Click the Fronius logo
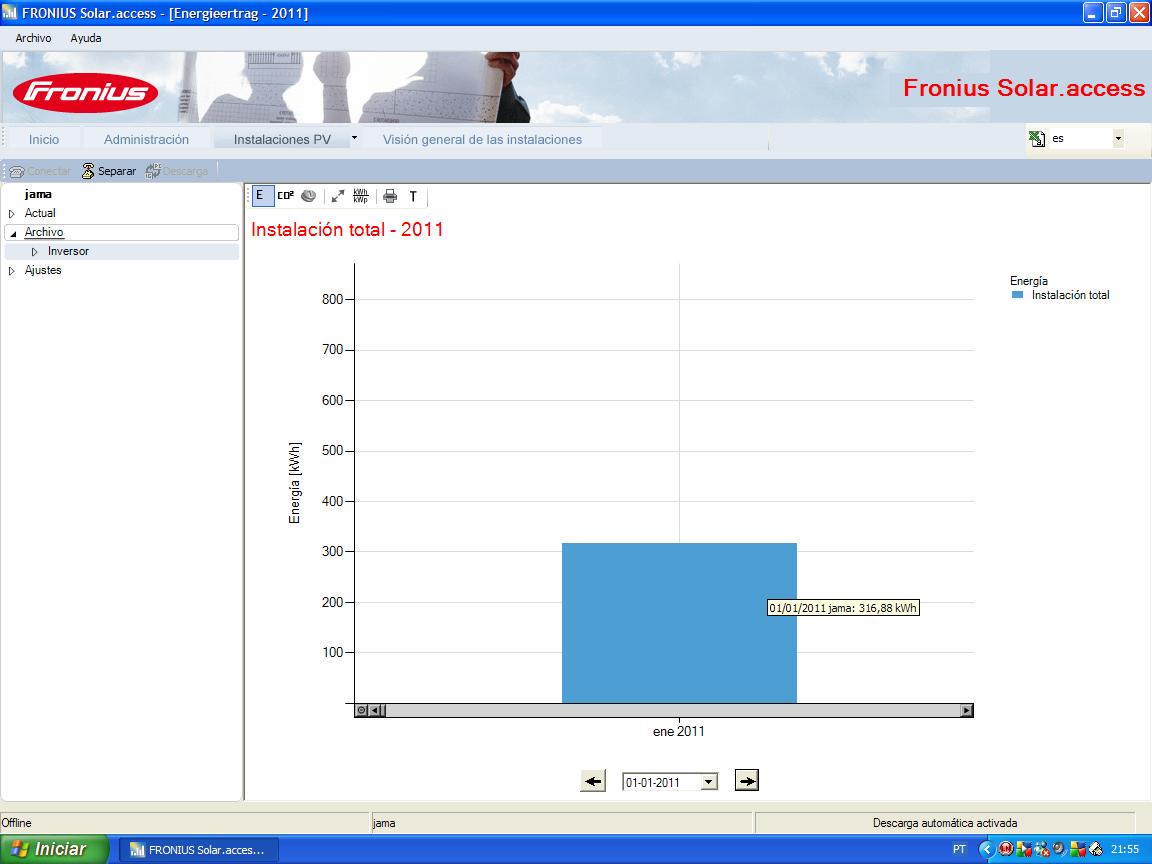1152x864 pixels. (x=85, y=92)
